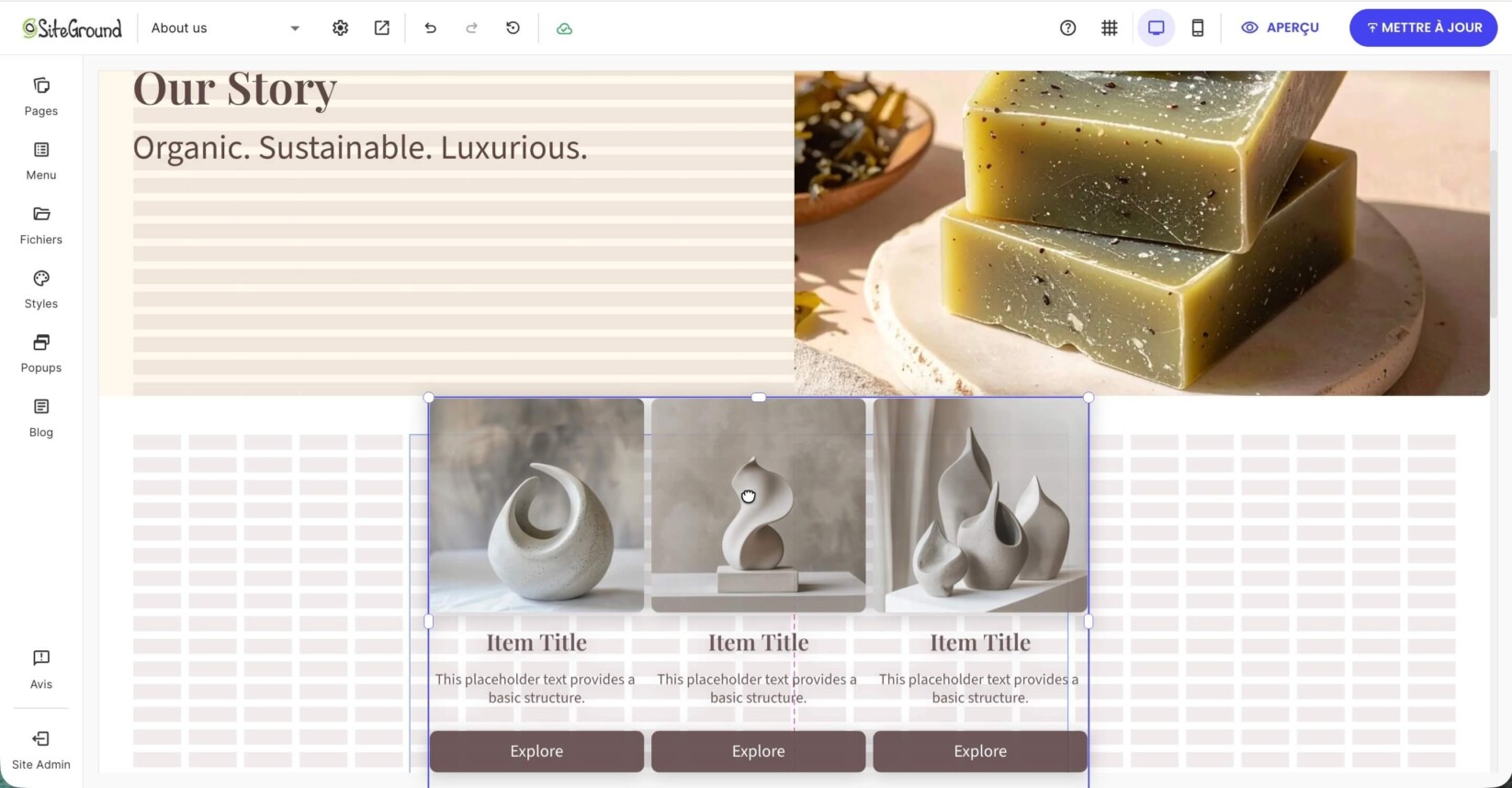This screenshot has height=788, width=1512.
Task: Open the Pages panel
Action: click(41, 97)
